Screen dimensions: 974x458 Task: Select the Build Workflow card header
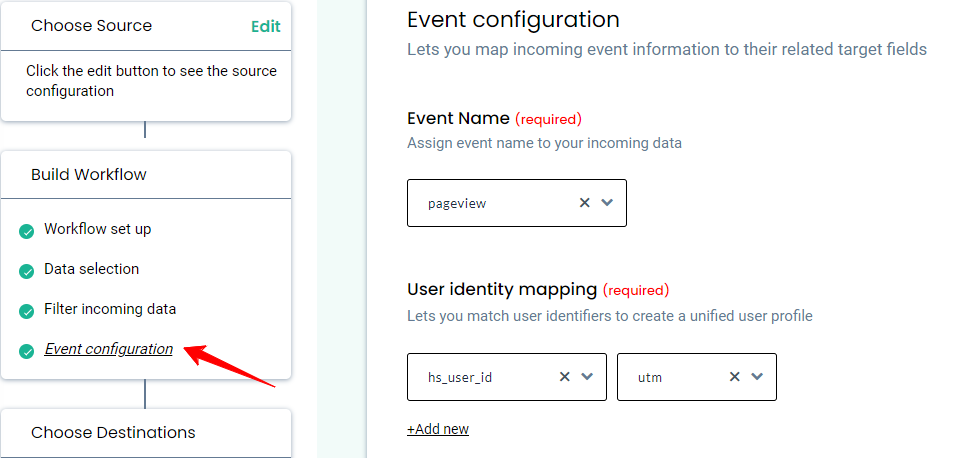point(146,175)
